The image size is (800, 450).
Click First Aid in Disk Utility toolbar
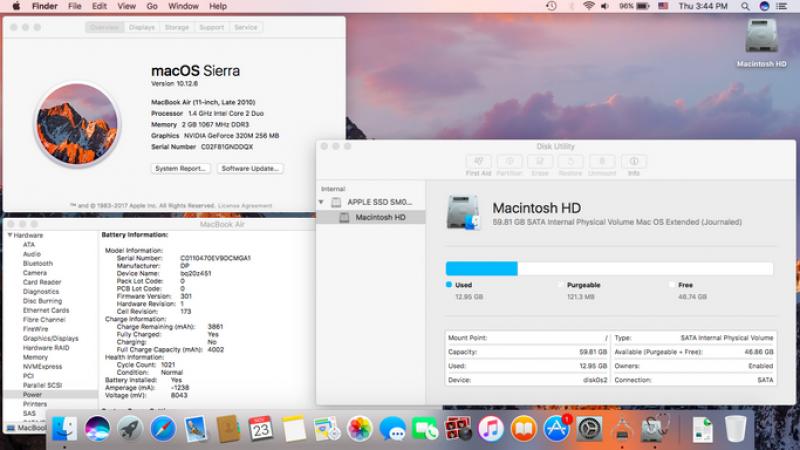478,166
